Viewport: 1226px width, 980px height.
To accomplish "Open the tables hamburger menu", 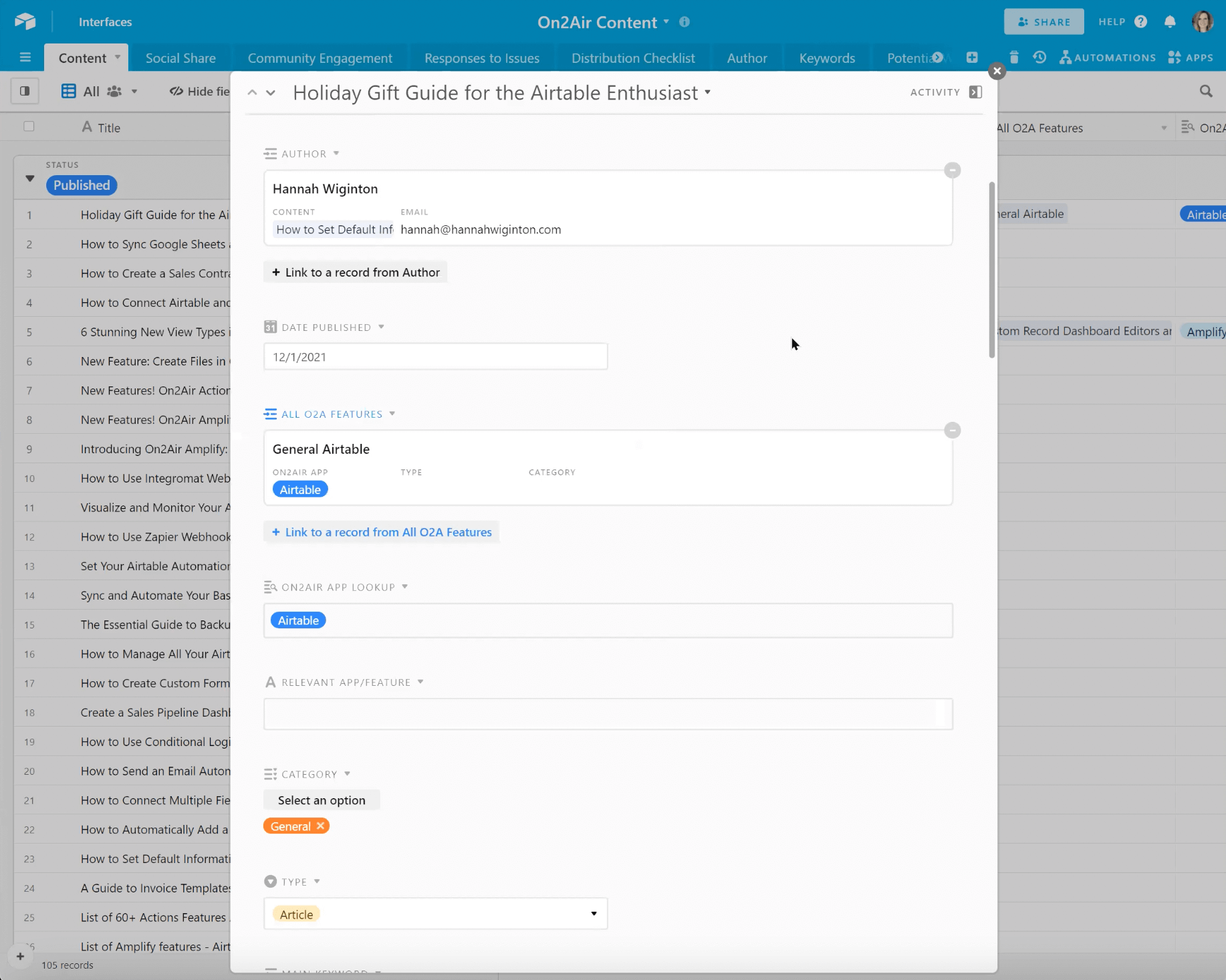I will click(25, 57).
